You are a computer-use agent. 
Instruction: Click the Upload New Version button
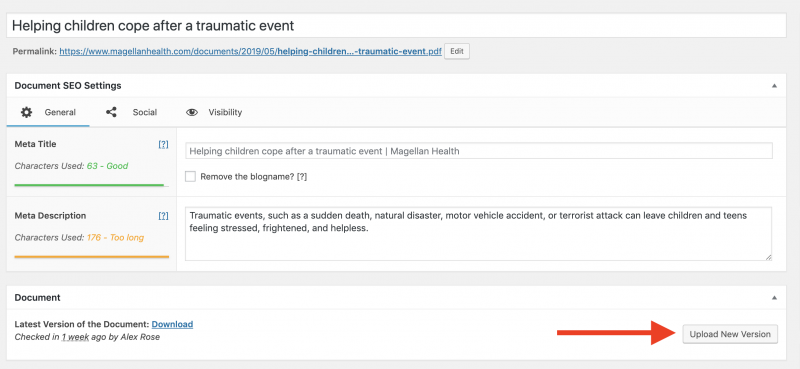[730, 334]
